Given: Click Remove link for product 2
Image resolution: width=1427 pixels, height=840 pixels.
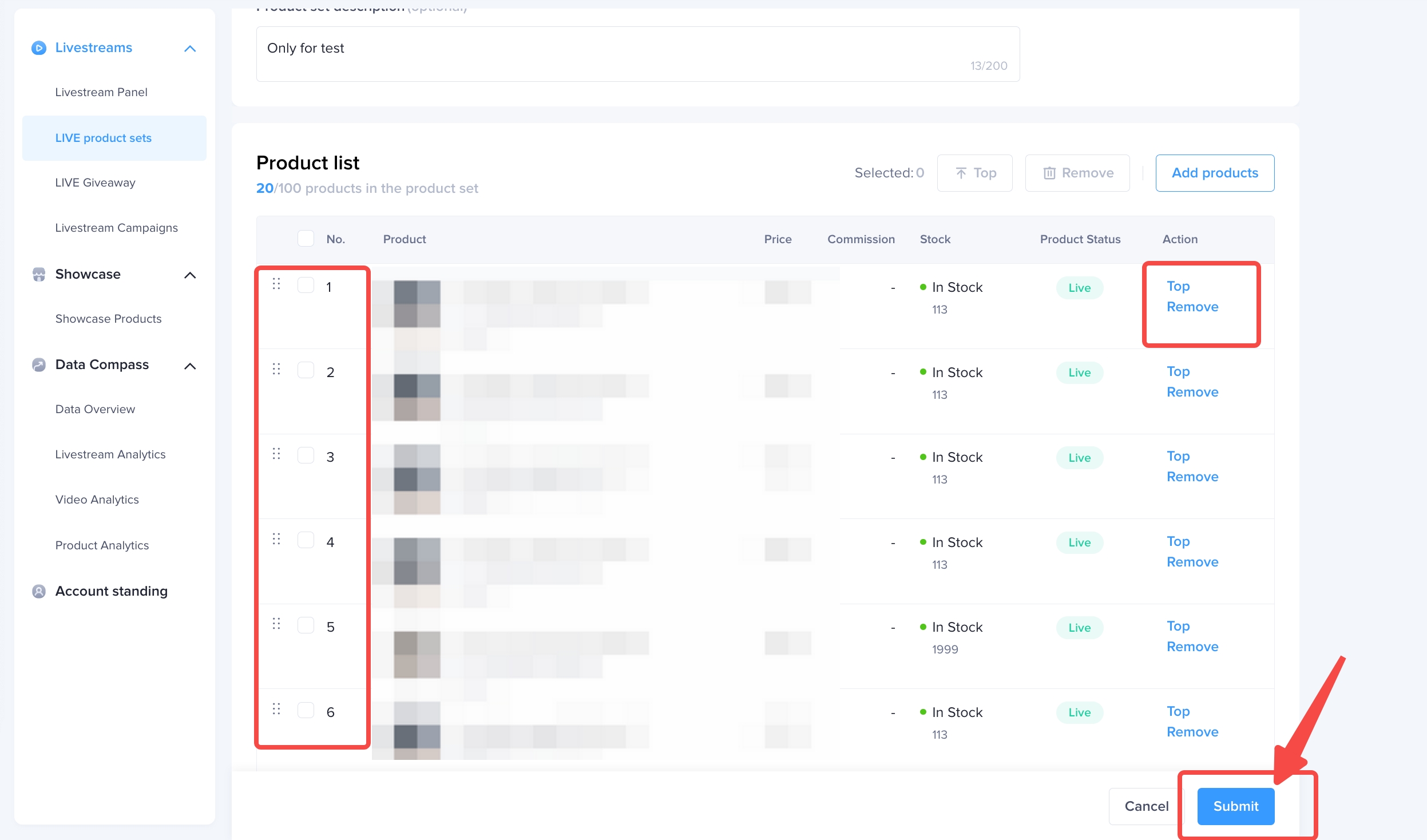Looking at the screenshot, I should pyautogui.click(x=1192, y=392).
